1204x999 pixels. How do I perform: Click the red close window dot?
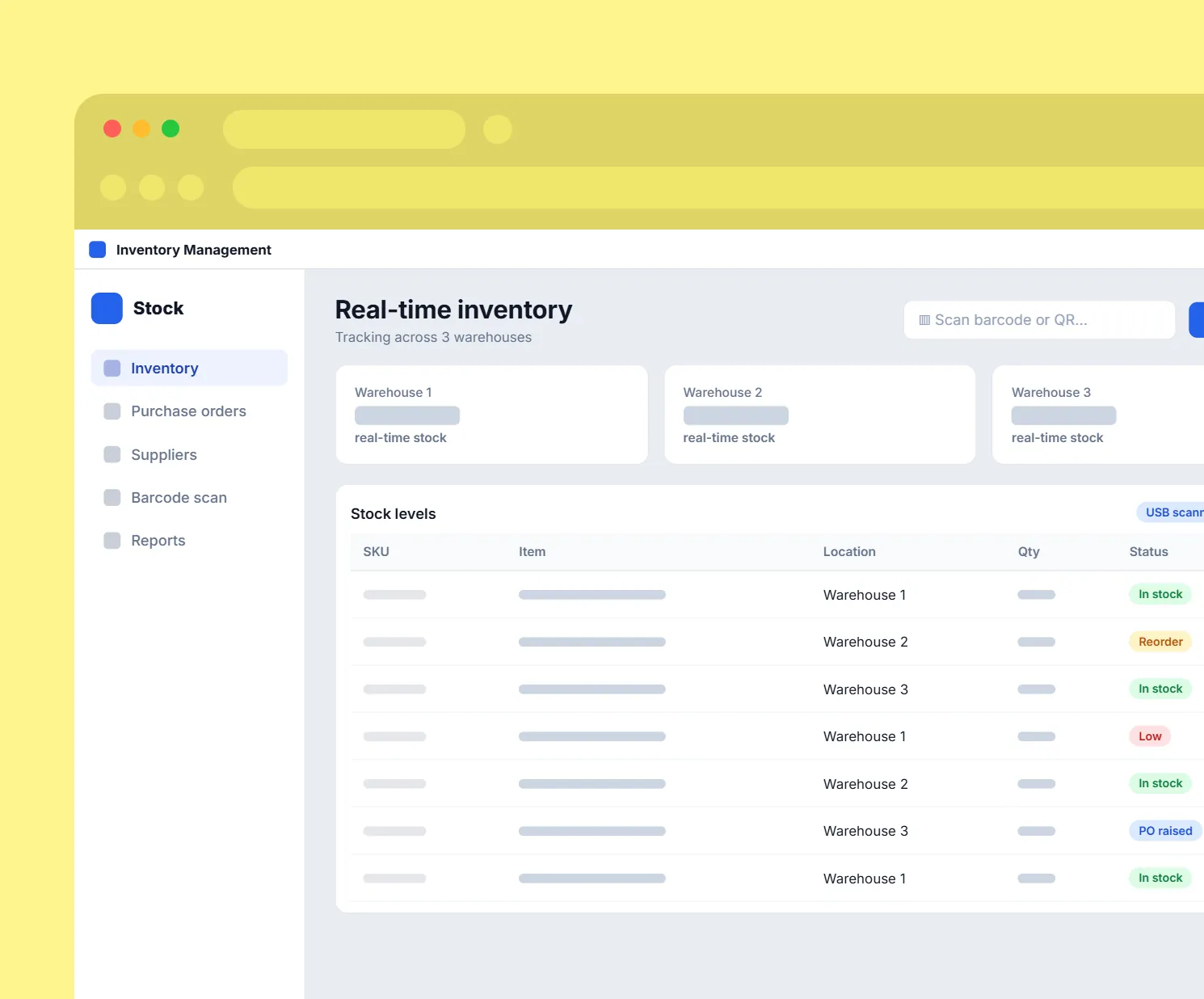click(x=112, y=129)
